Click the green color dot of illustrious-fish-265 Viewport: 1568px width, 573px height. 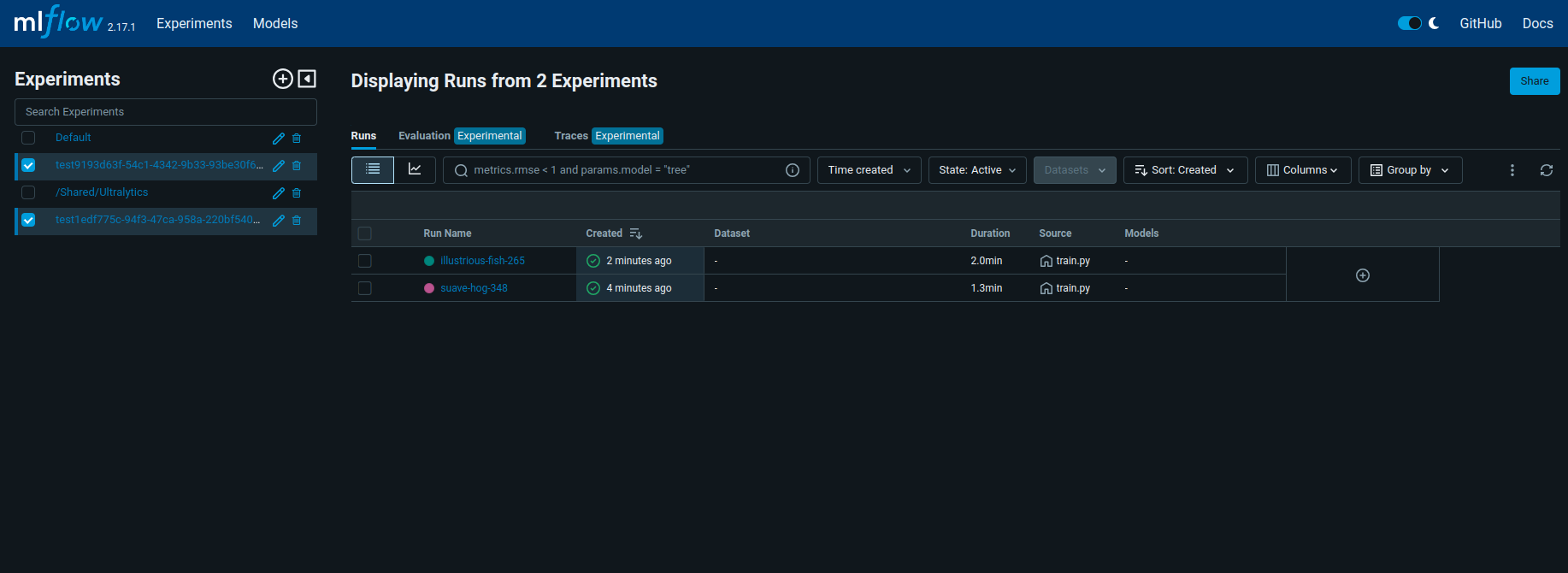[429, 261]
